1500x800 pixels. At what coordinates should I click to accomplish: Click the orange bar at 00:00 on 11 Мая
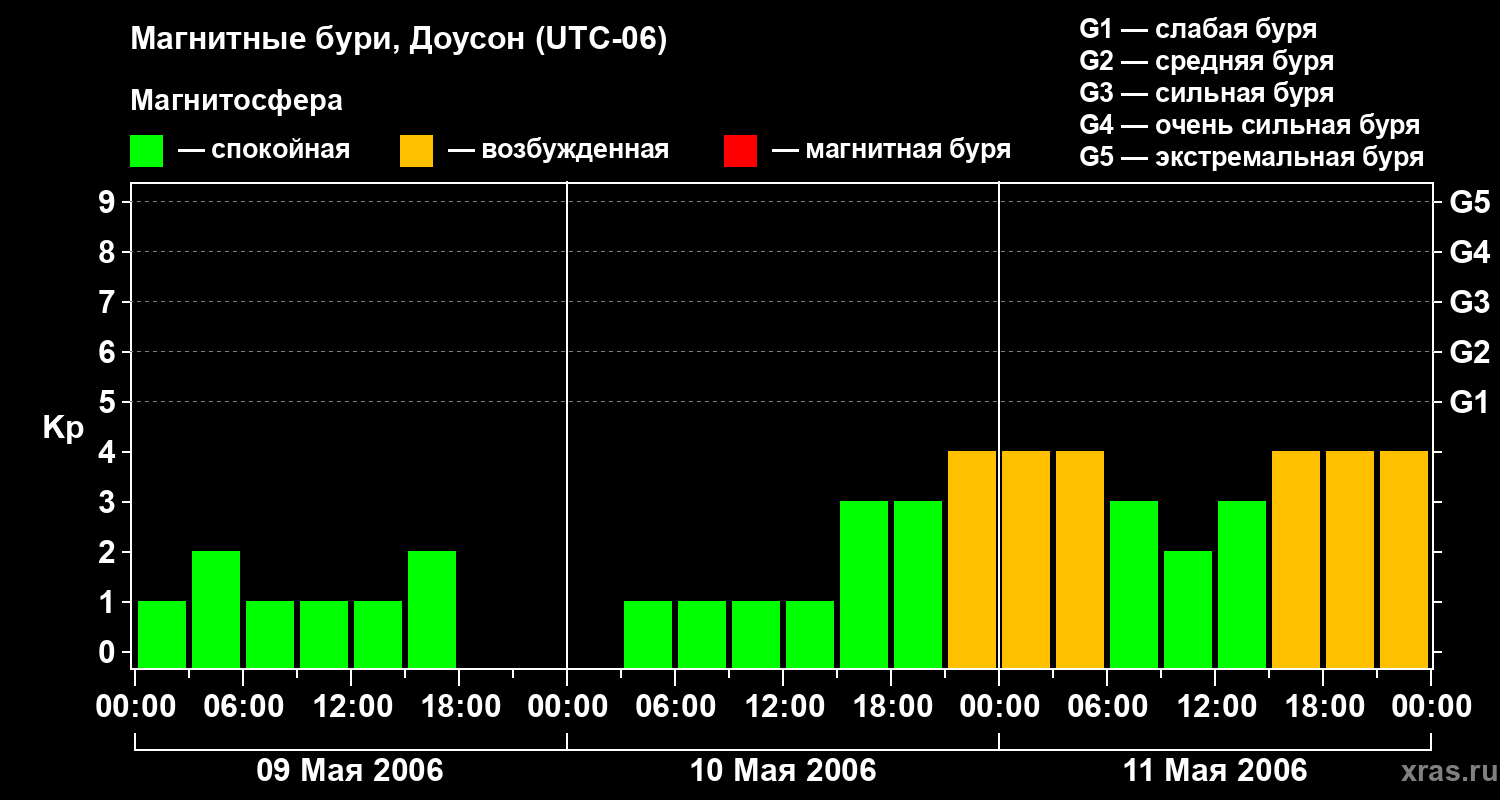pyautogui.click(x=1026, y=559)
